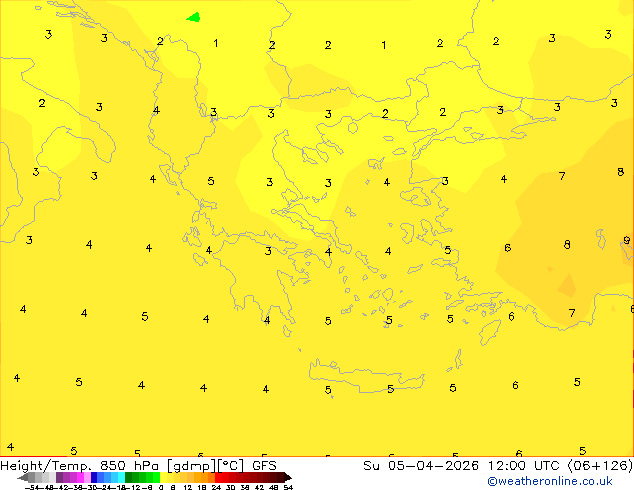Pick the dark blue segment of the temperature legend
Viewport: 634px width, 490px height.
tap(94, 477)
